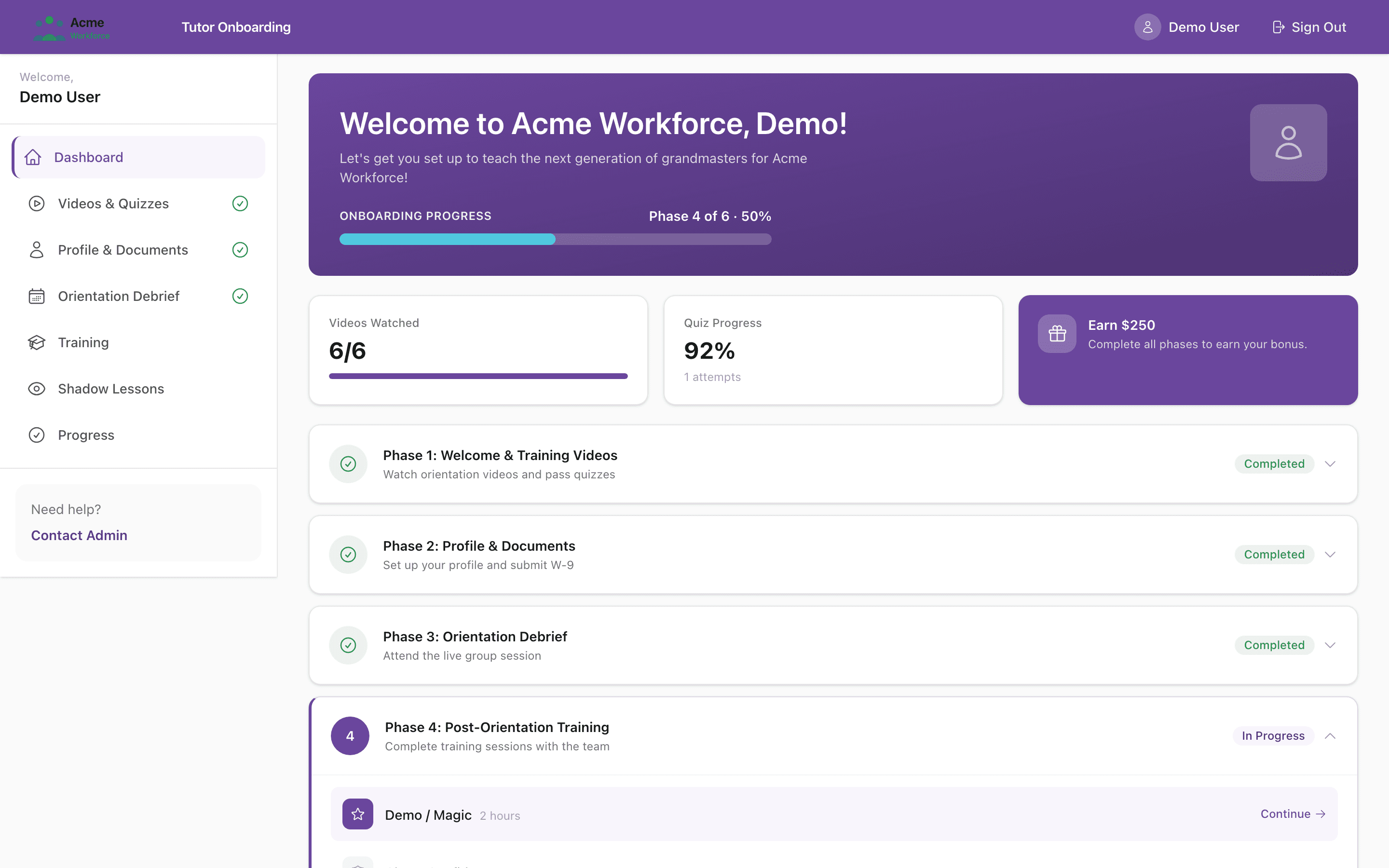Image resolution: width=1389 pixels, height=868 pixels.
Task: Collapse Phase 4 with its chevron
Action: 1330,736
